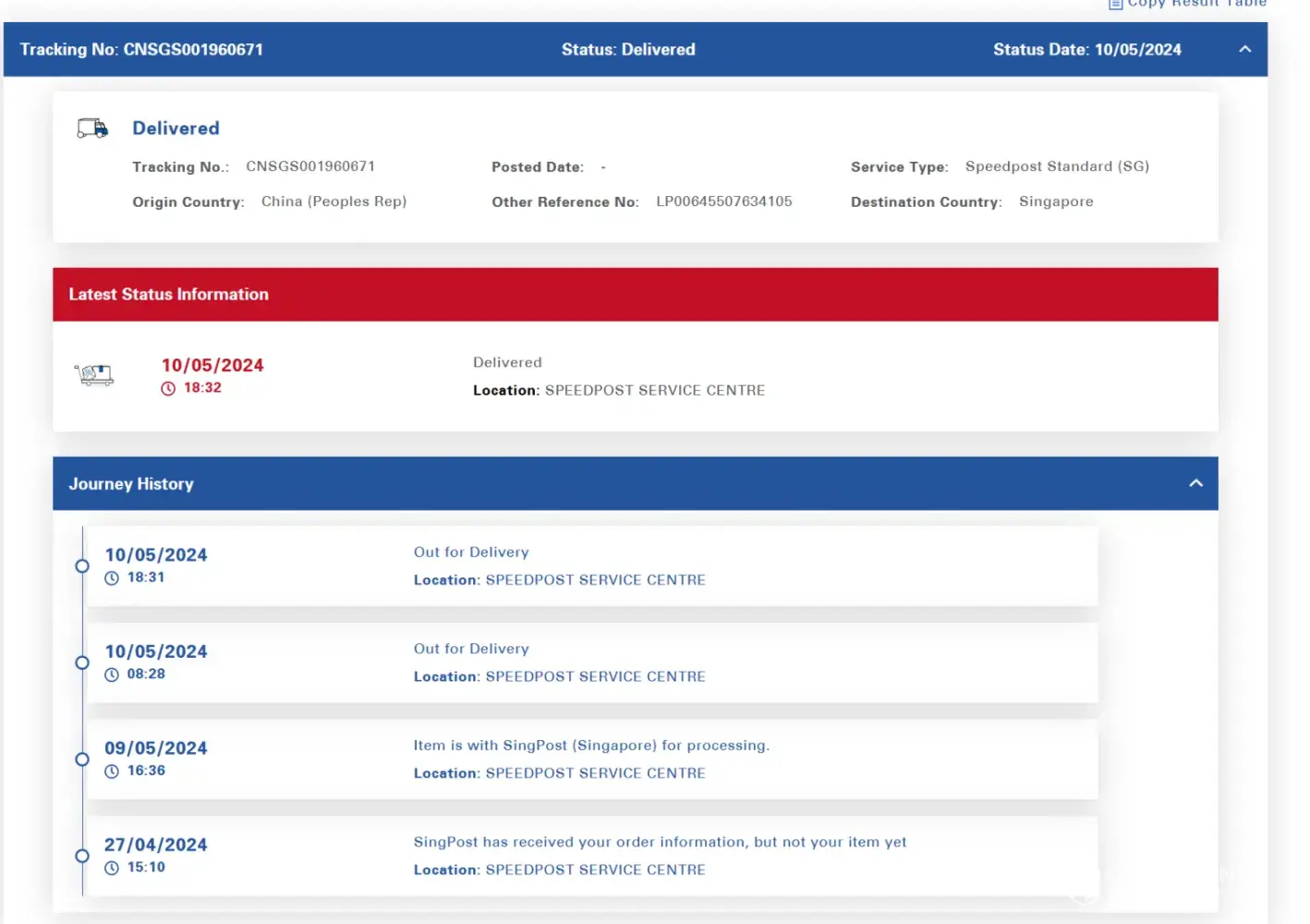
Task: Click the clock icon beside 15:10
Action: click(112, 869)
